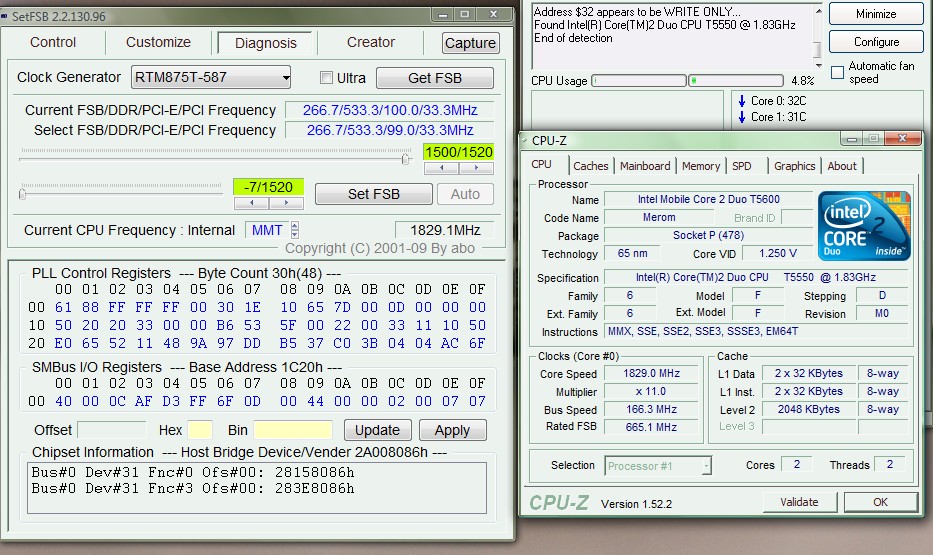Click the Minimize button in fan control window
Image resolution: width=933 pixels, height=555 pixels.
tap(876, 14)
